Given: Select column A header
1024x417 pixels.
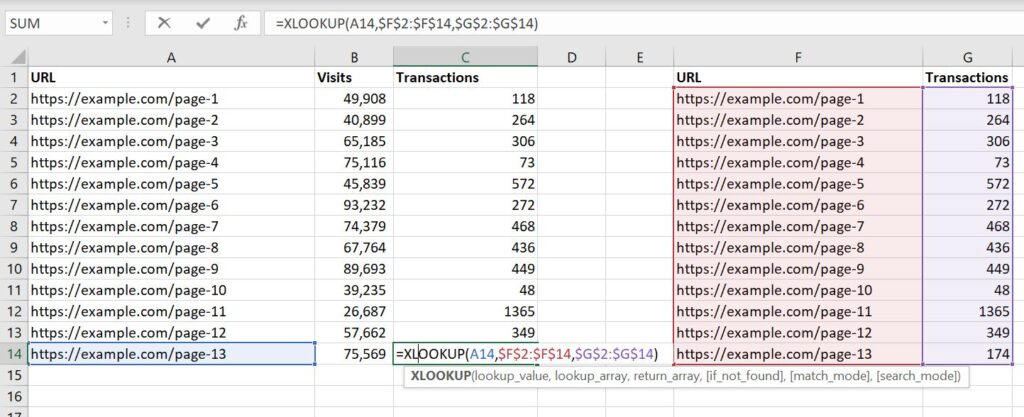Looking at the screenshot, I should tap(171, 57).
